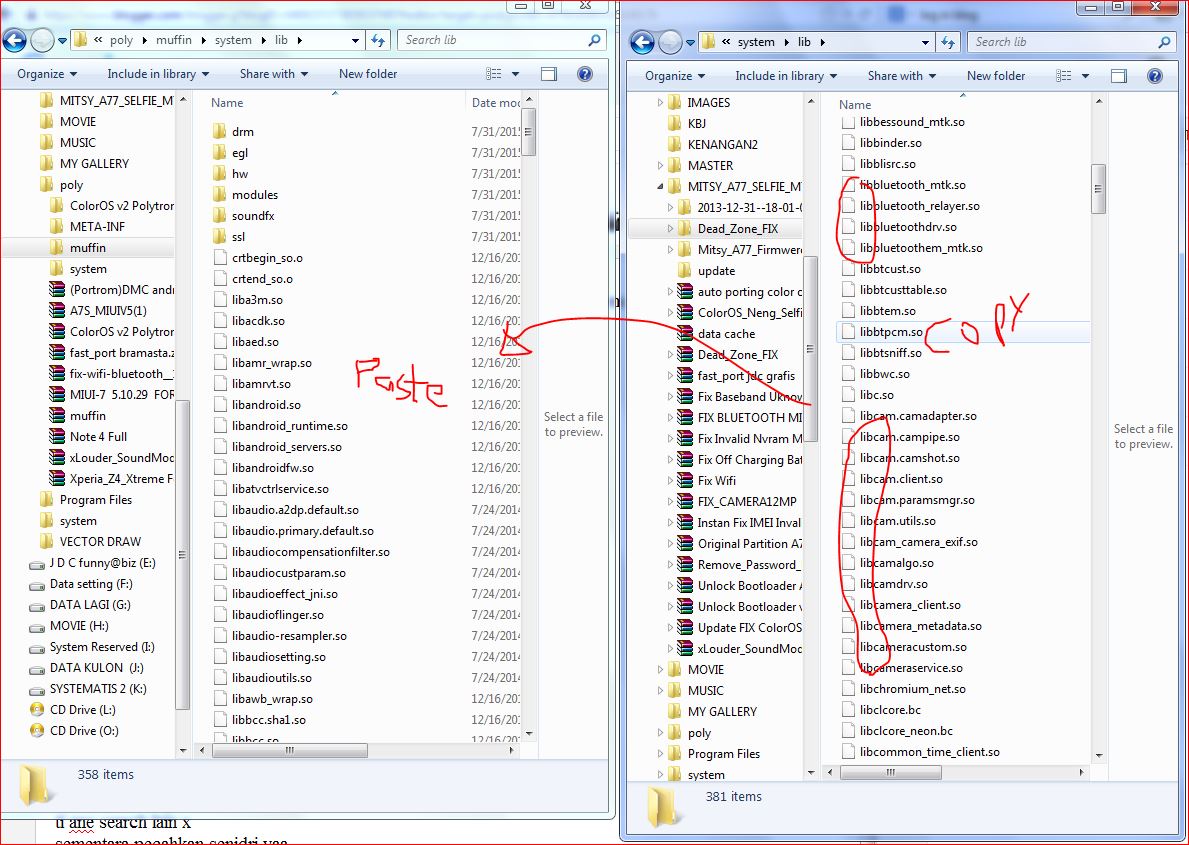Image resolution: width=1189 pixels, height=845 pixels.
Task: Expand MASTER folder in right tree
Action: [x=660, y=165]
